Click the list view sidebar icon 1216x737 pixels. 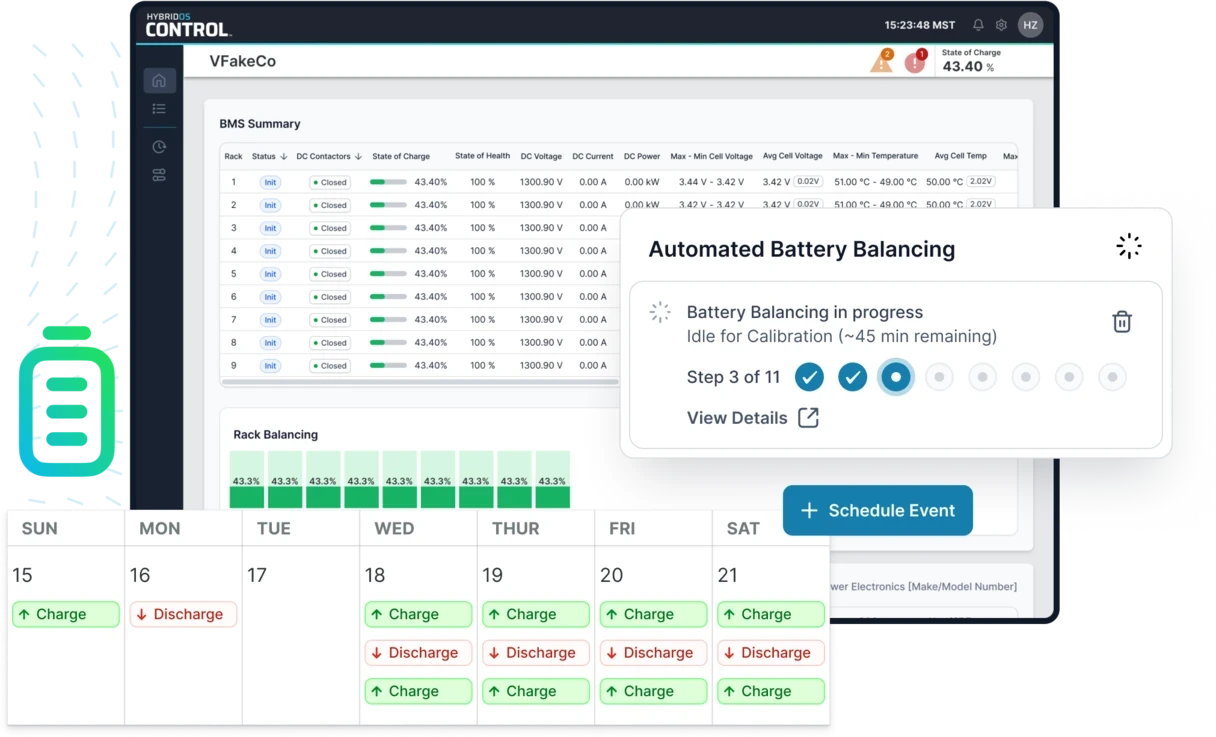[159, 109]
